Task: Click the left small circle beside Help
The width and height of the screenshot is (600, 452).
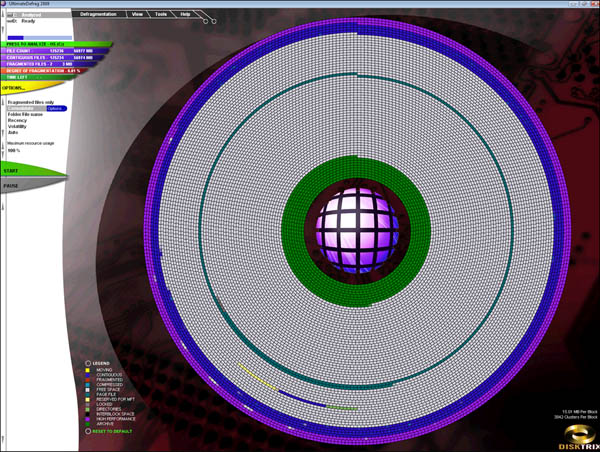Action: (x=205, y=21)
